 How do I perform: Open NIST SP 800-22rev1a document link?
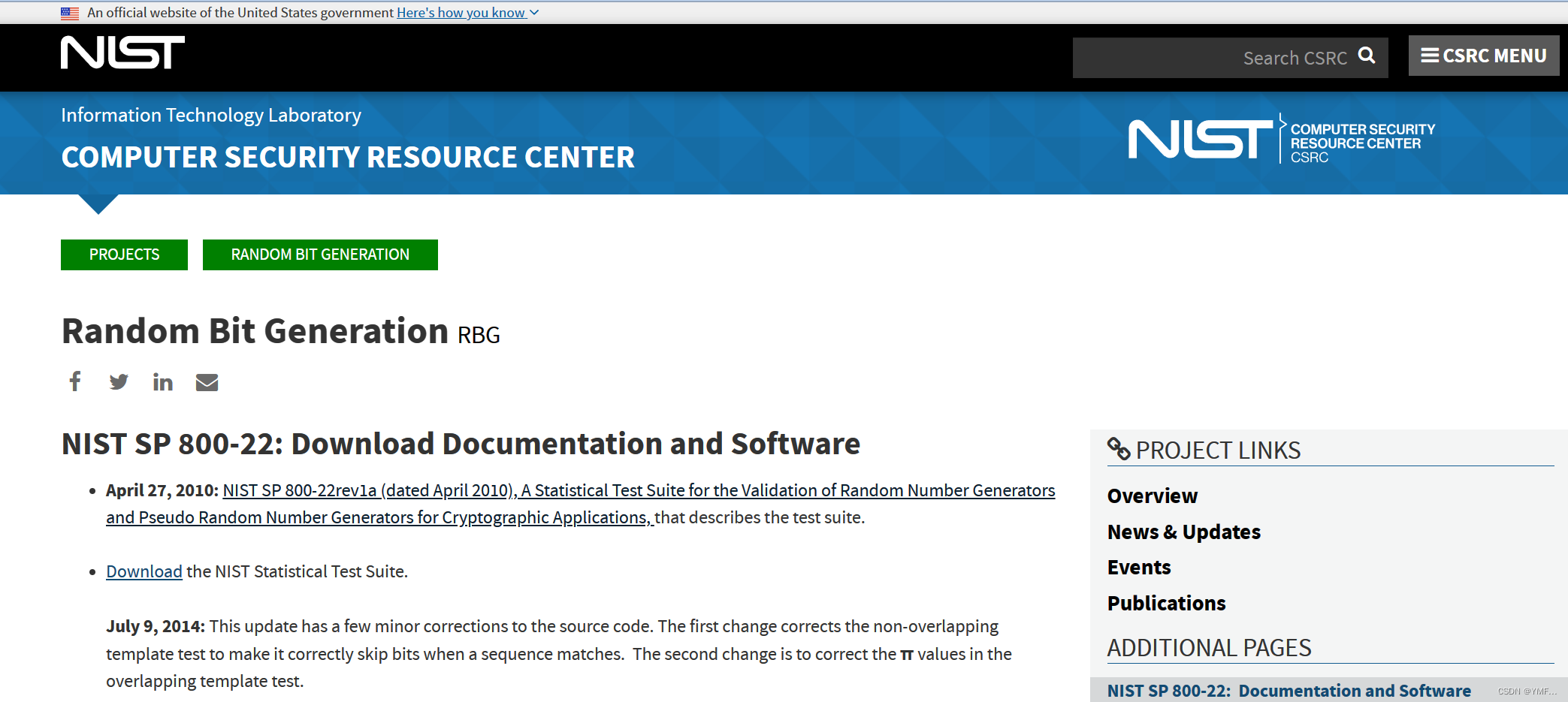580,504
